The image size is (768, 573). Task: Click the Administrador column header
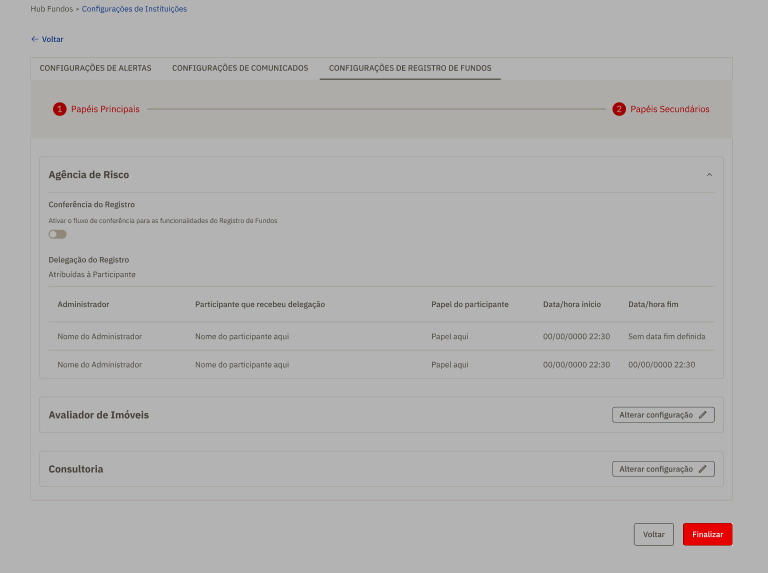(x=83, y=304)
